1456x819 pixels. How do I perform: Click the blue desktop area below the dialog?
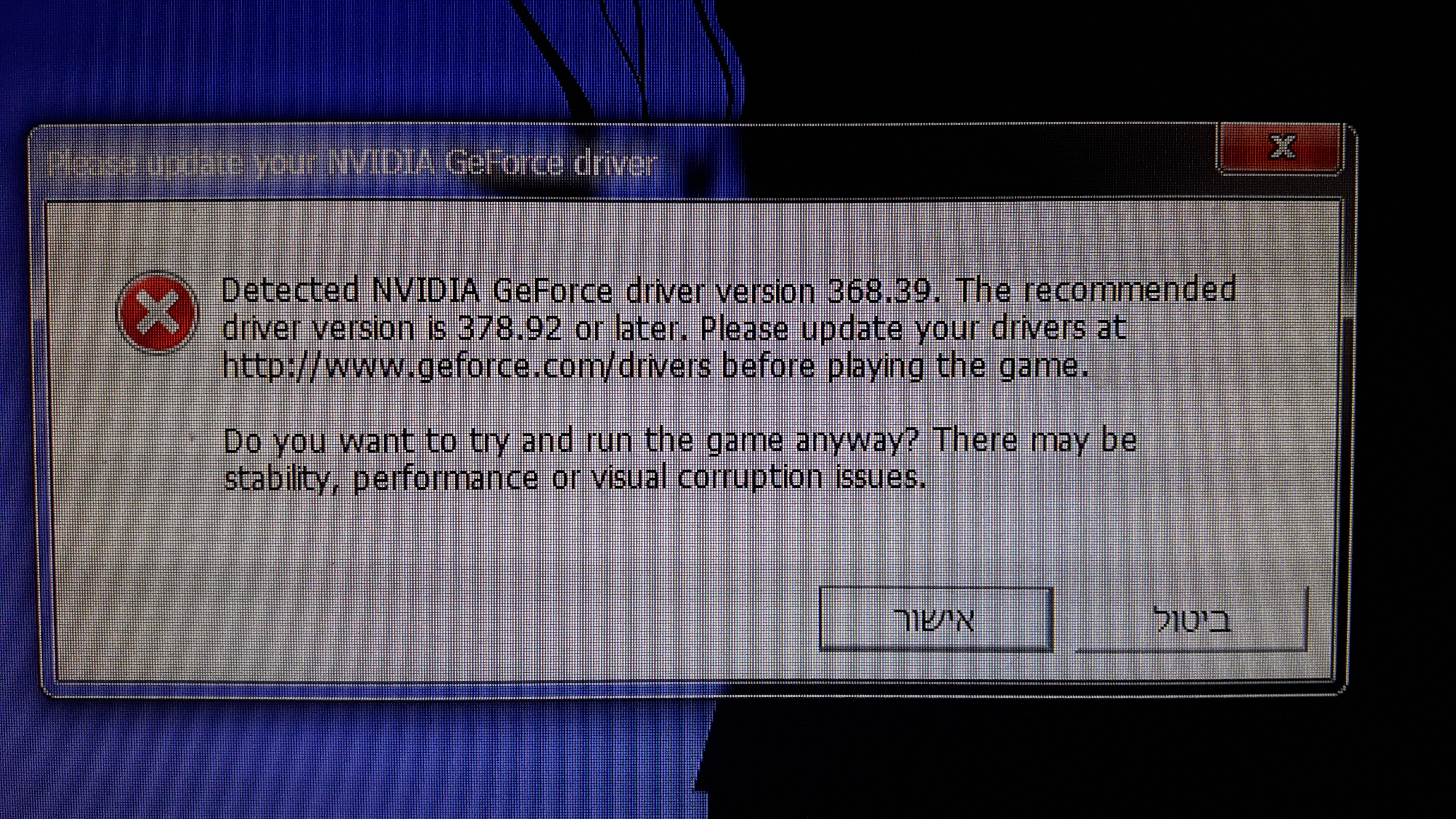click(339, 757)
